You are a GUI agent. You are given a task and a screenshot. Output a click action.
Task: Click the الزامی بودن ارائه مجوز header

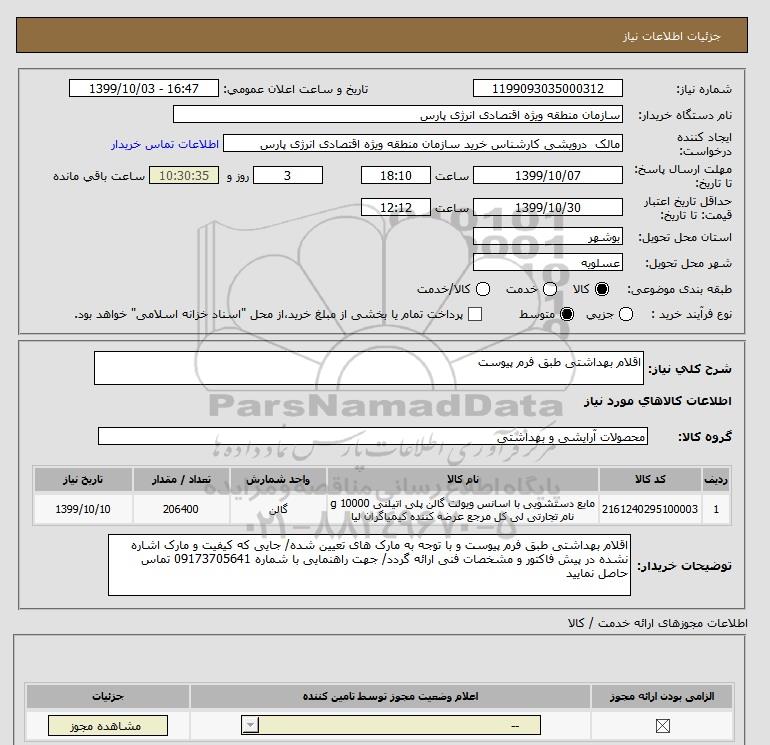[662, 696]
